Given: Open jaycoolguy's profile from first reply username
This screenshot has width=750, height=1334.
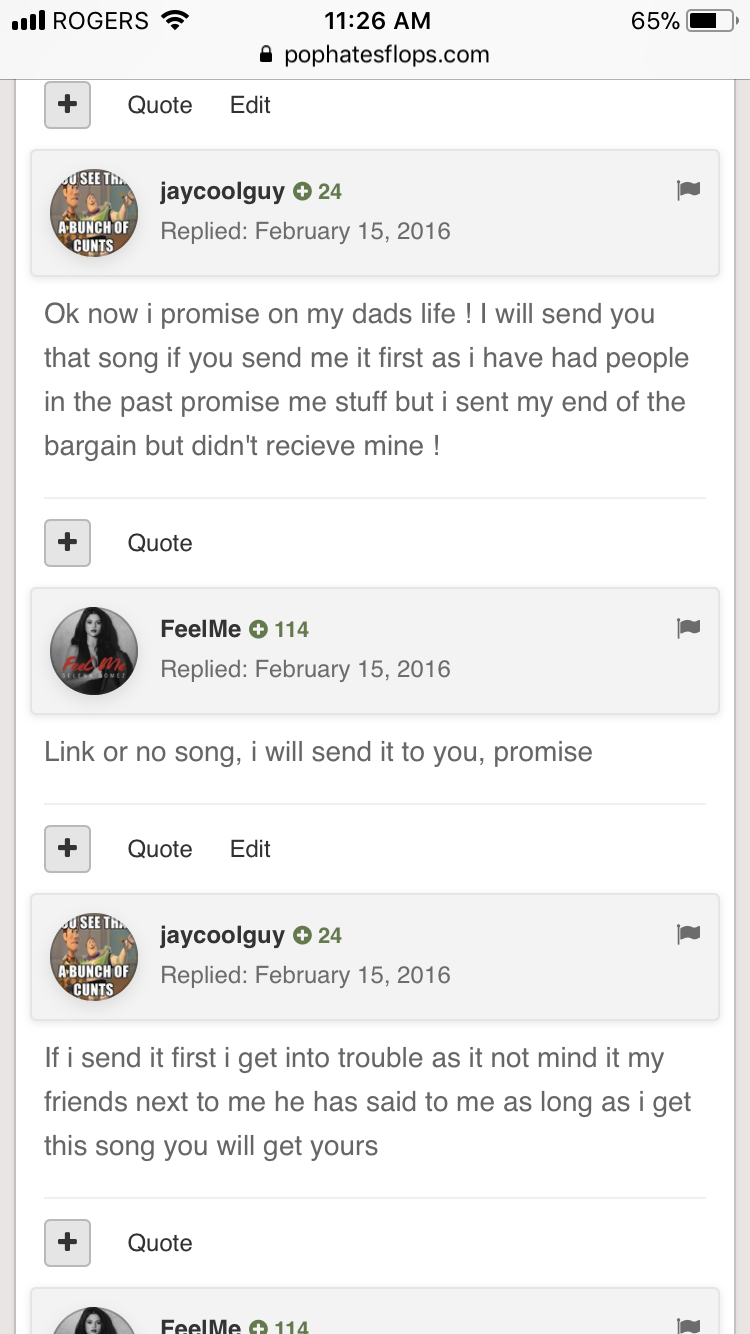Looking at the screenshot, I should (x=222, y=191).
